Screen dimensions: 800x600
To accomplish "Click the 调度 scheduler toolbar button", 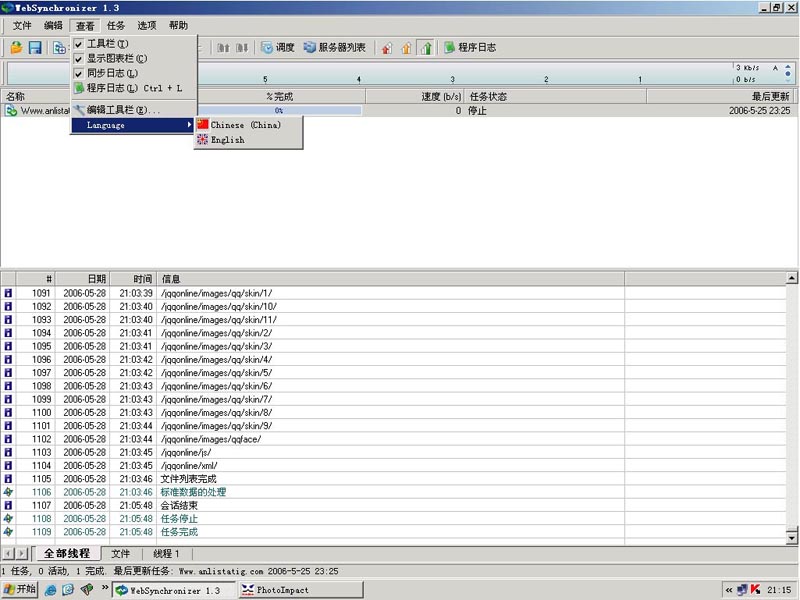I will tap(278, 47).
